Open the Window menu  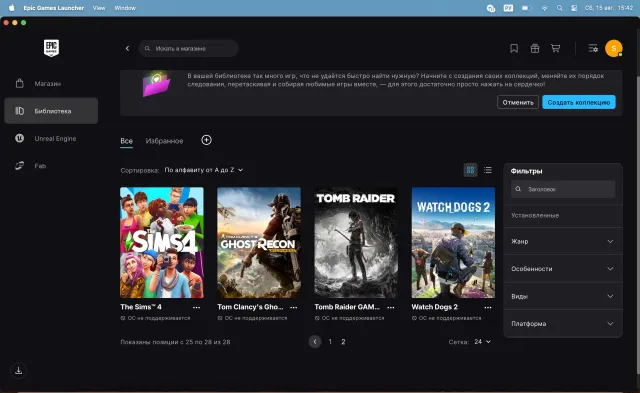(x=125, y=8)
